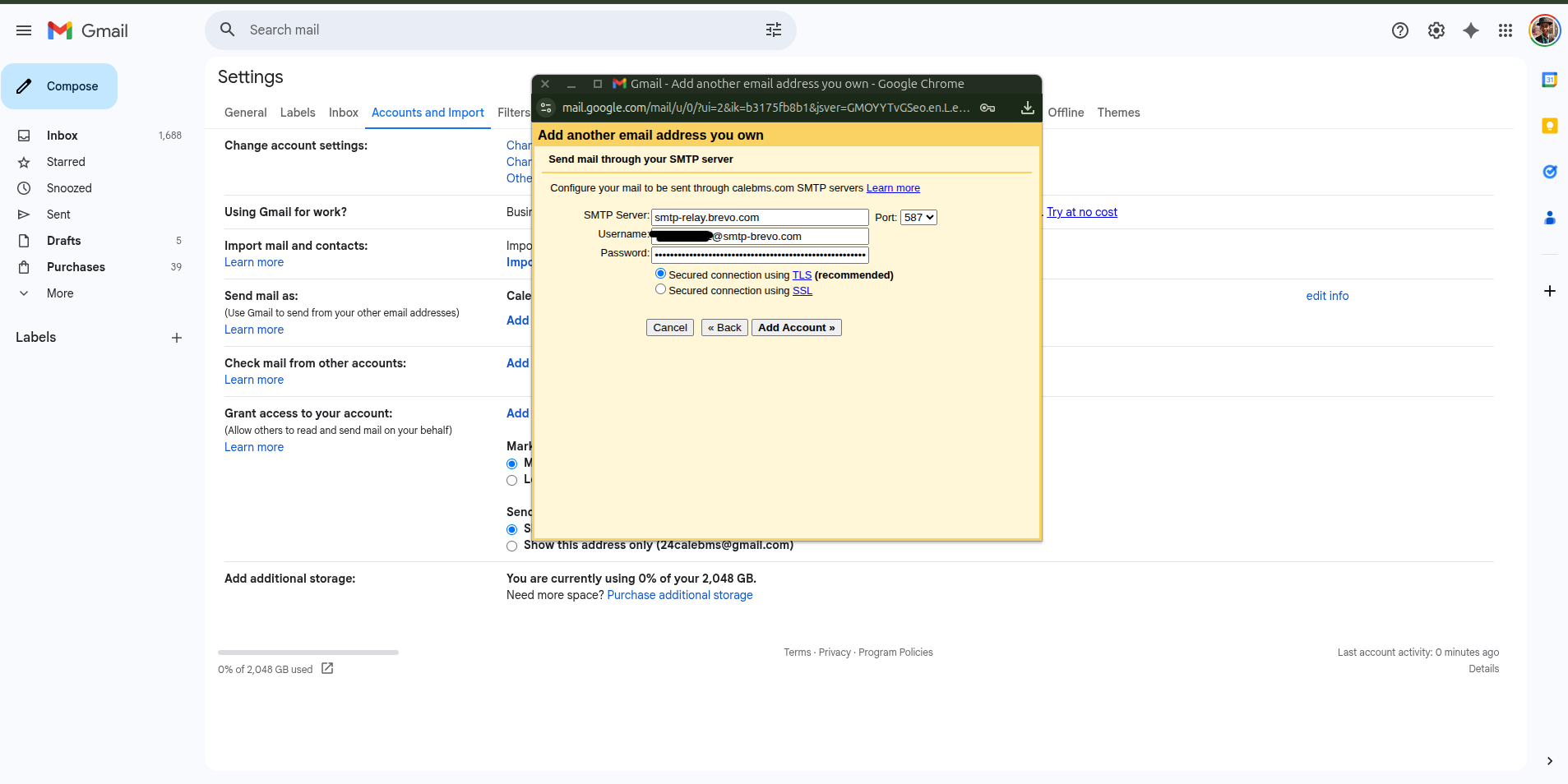Screen dimensions: 1568x784
Task: Focus the Search mail field
Action: pos(500,30)
